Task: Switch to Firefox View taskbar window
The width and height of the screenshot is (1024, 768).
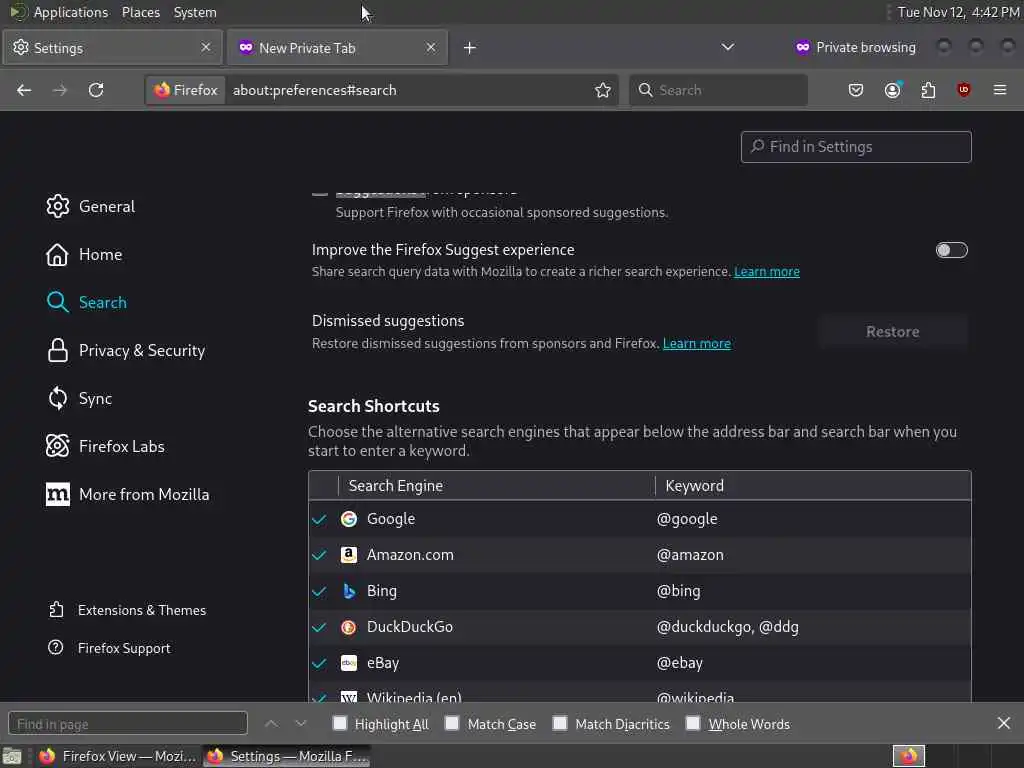Action: point(118,756)
